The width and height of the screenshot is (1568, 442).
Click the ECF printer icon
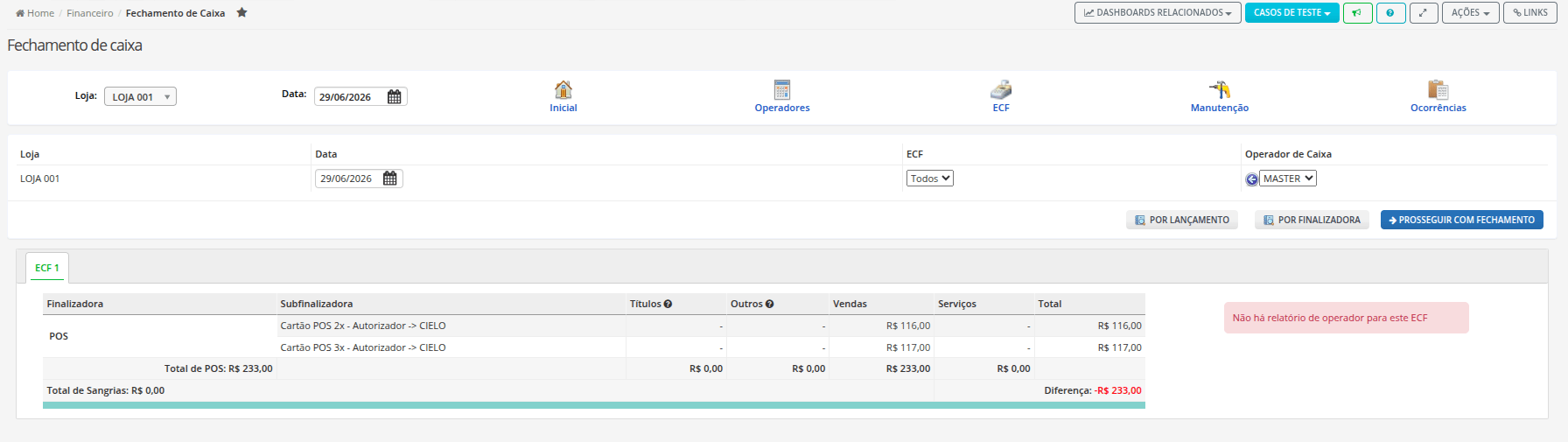tap(1001, 89)
